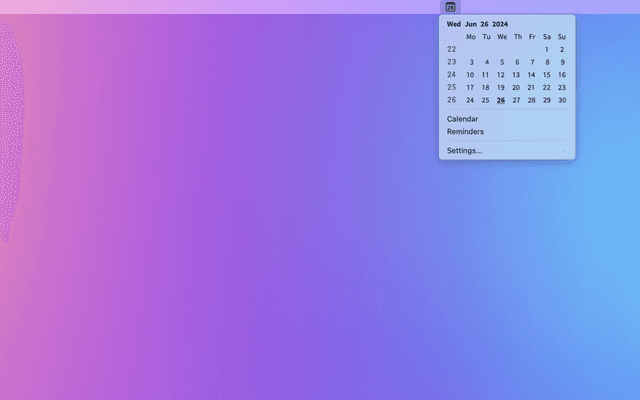Choose Tuesday June 18 in the calendar

(486, 87)
